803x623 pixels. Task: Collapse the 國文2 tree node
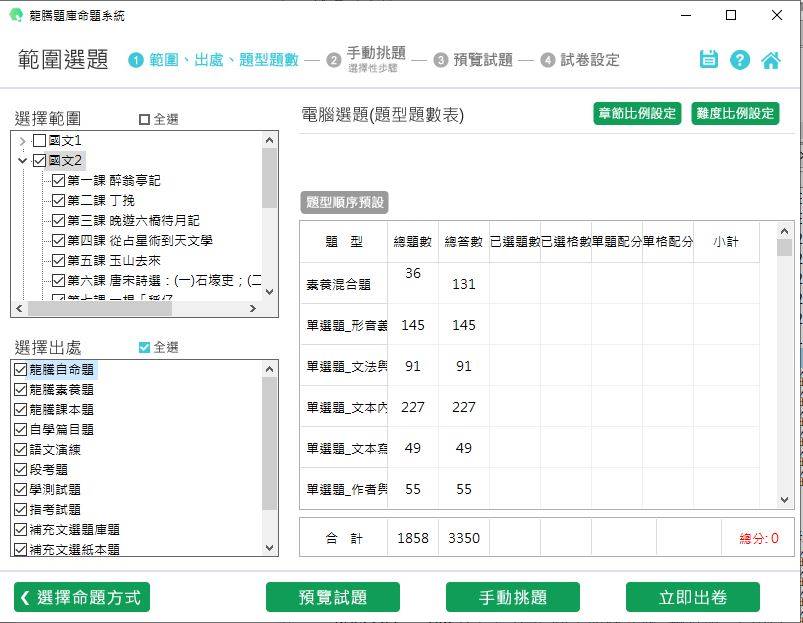22,161
